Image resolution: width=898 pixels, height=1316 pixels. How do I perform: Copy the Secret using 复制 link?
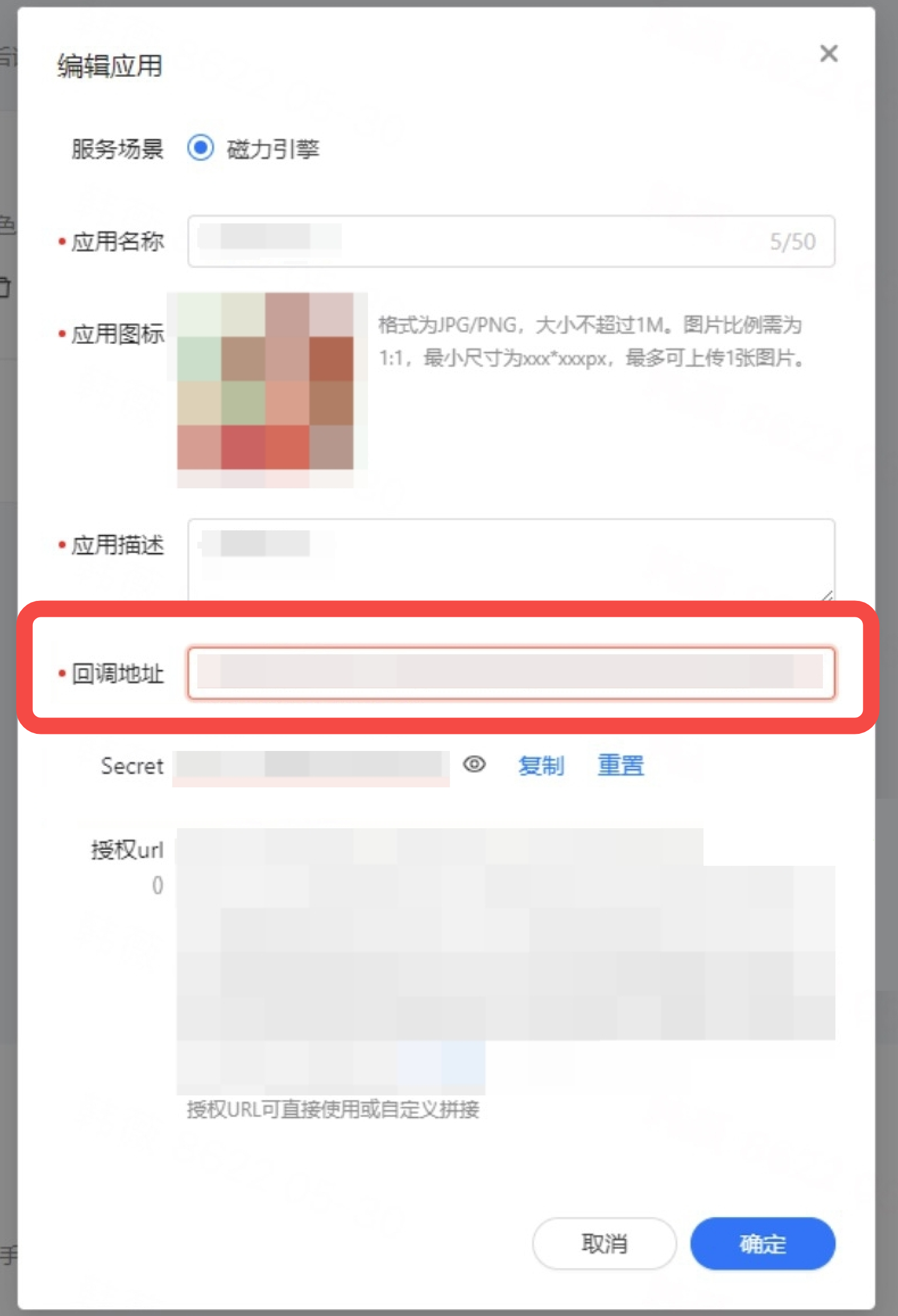(x=541, y=765)
